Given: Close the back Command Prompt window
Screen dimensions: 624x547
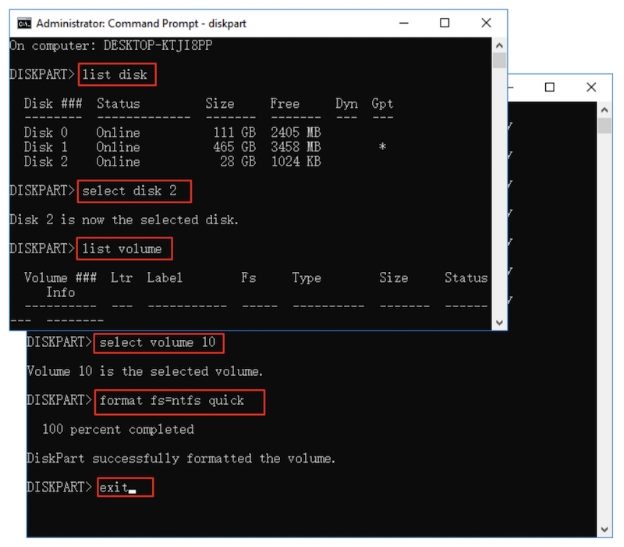Looking at the screenshot, I should [x=591, y=87].
